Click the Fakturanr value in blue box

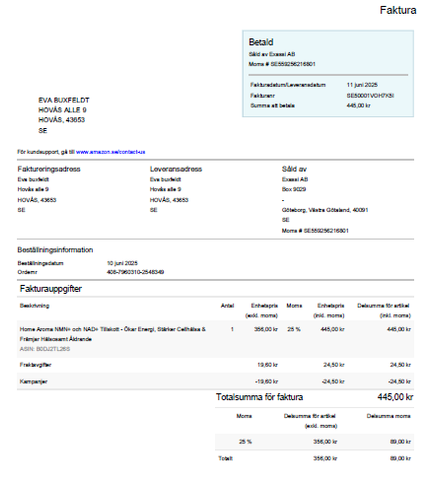click(x=370, y=96)
